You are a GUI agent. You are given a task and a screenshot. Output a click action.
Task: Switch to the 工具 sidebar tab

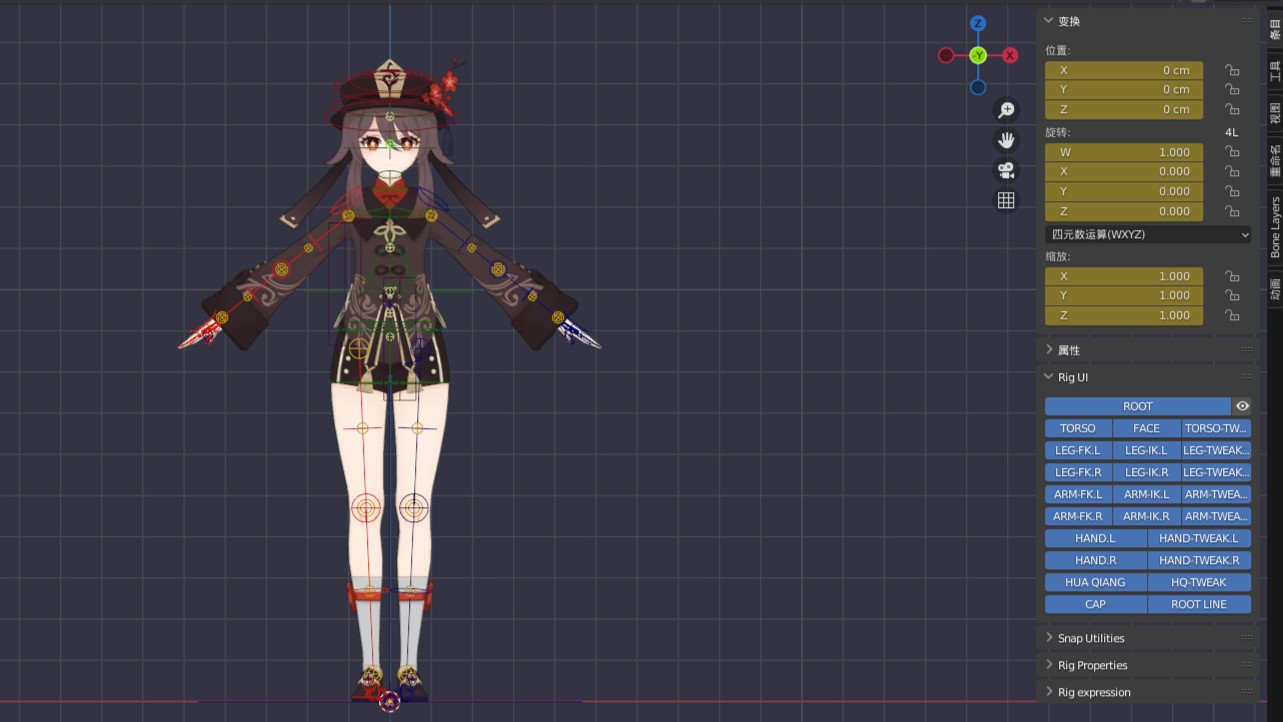[1275, 70]
